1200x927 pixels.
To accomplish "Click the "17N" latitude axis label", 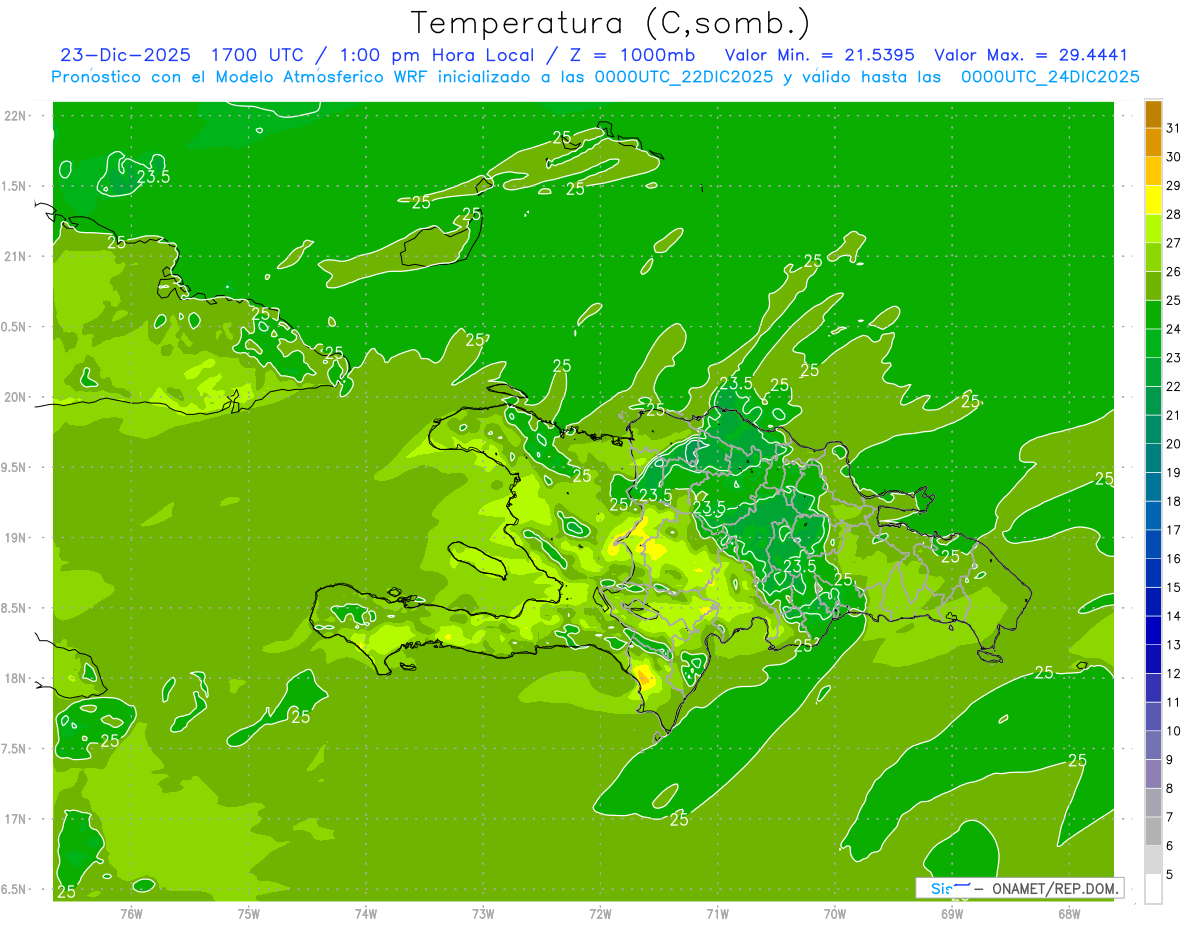I will (x=15, y=819).
